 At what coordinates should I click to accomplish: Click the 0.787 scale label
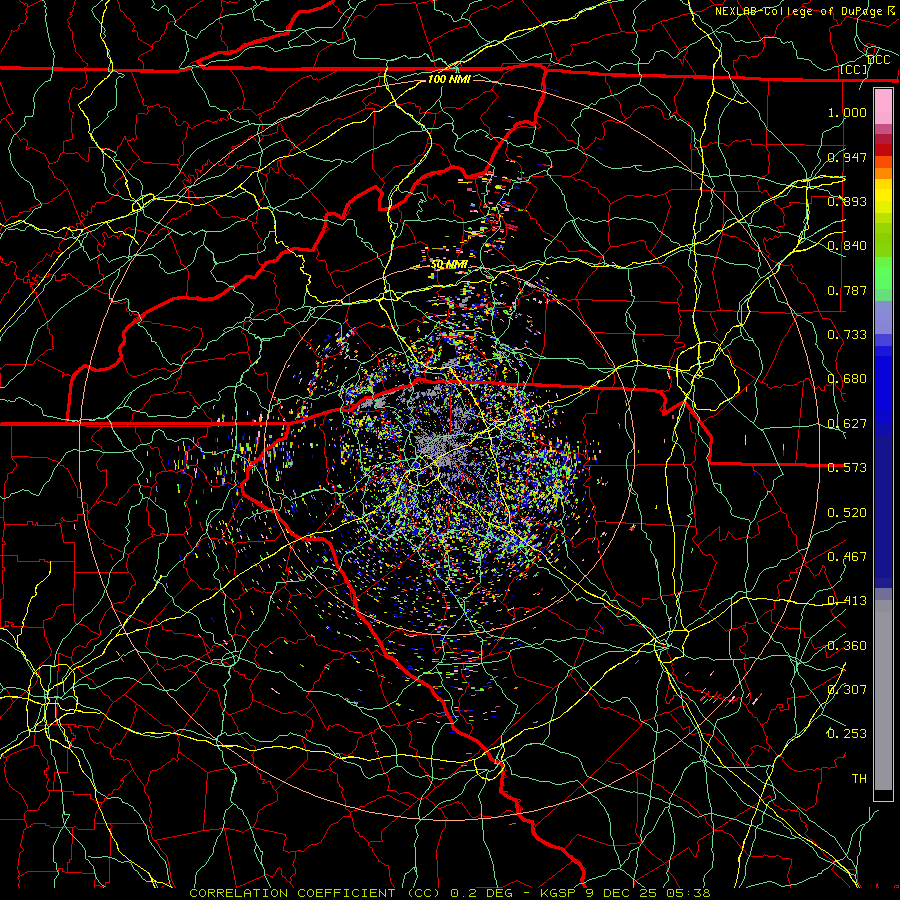pyautogui.click(x=847, y=290)
